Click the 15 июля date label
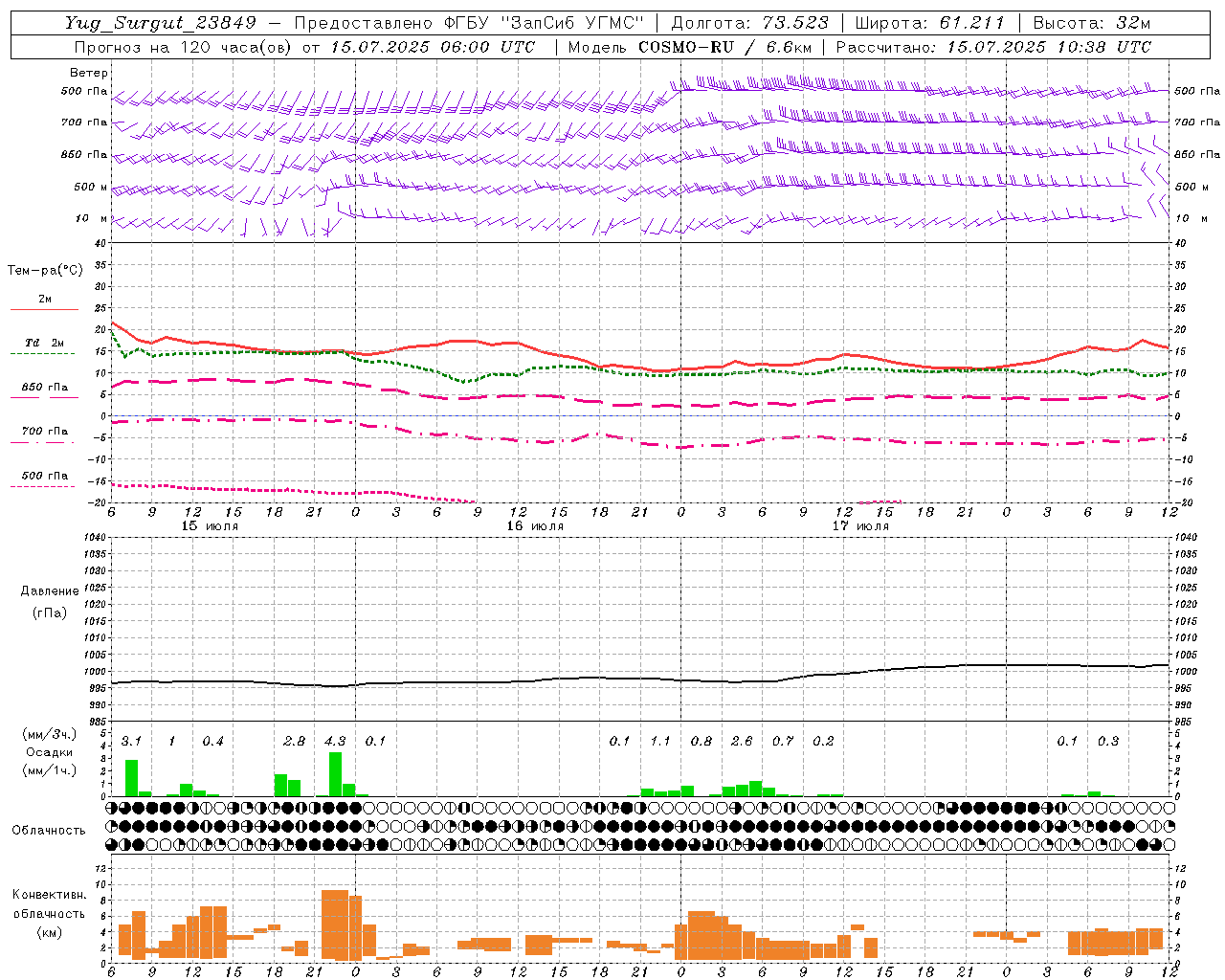The image size is (1225, 980). (x=210, y=526)
